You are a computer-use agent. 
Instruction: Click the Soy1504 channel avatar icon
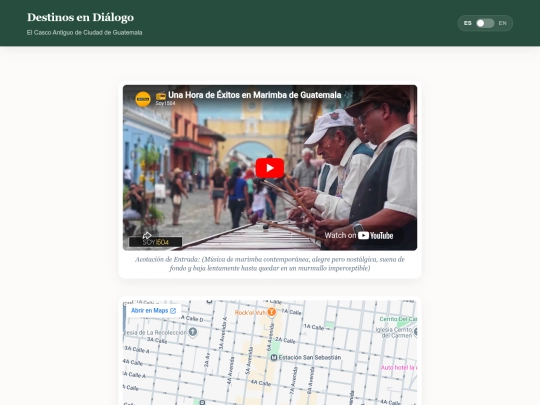143,99
